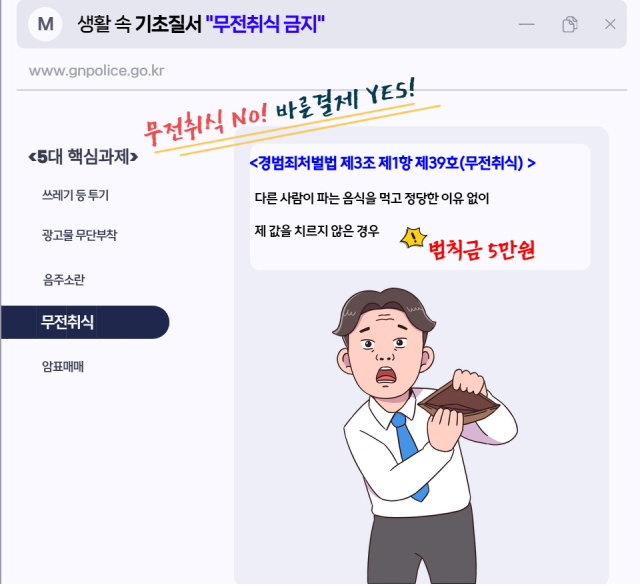Click the red 범칙금 5만원 text
Viewport: 642px width, 586px height.
coord(482,250)
